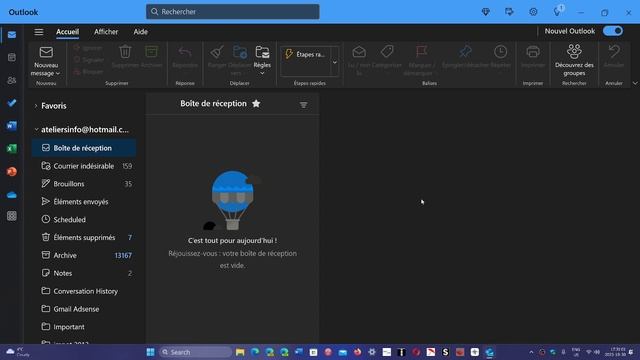Click the Supprimer trash icon
The width and height of the screenshot is (640, 360).
pos(125,52)
